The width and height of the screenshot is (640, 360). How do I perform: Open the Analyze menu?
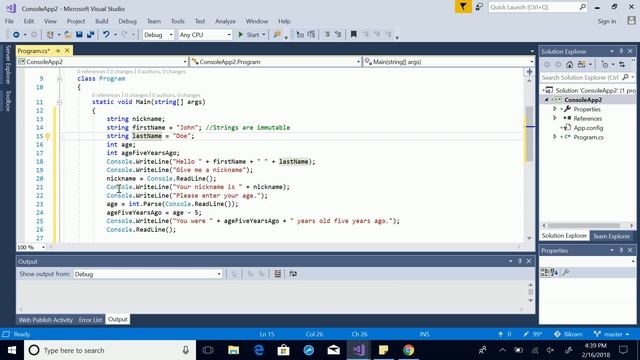[x=225, y=21]
